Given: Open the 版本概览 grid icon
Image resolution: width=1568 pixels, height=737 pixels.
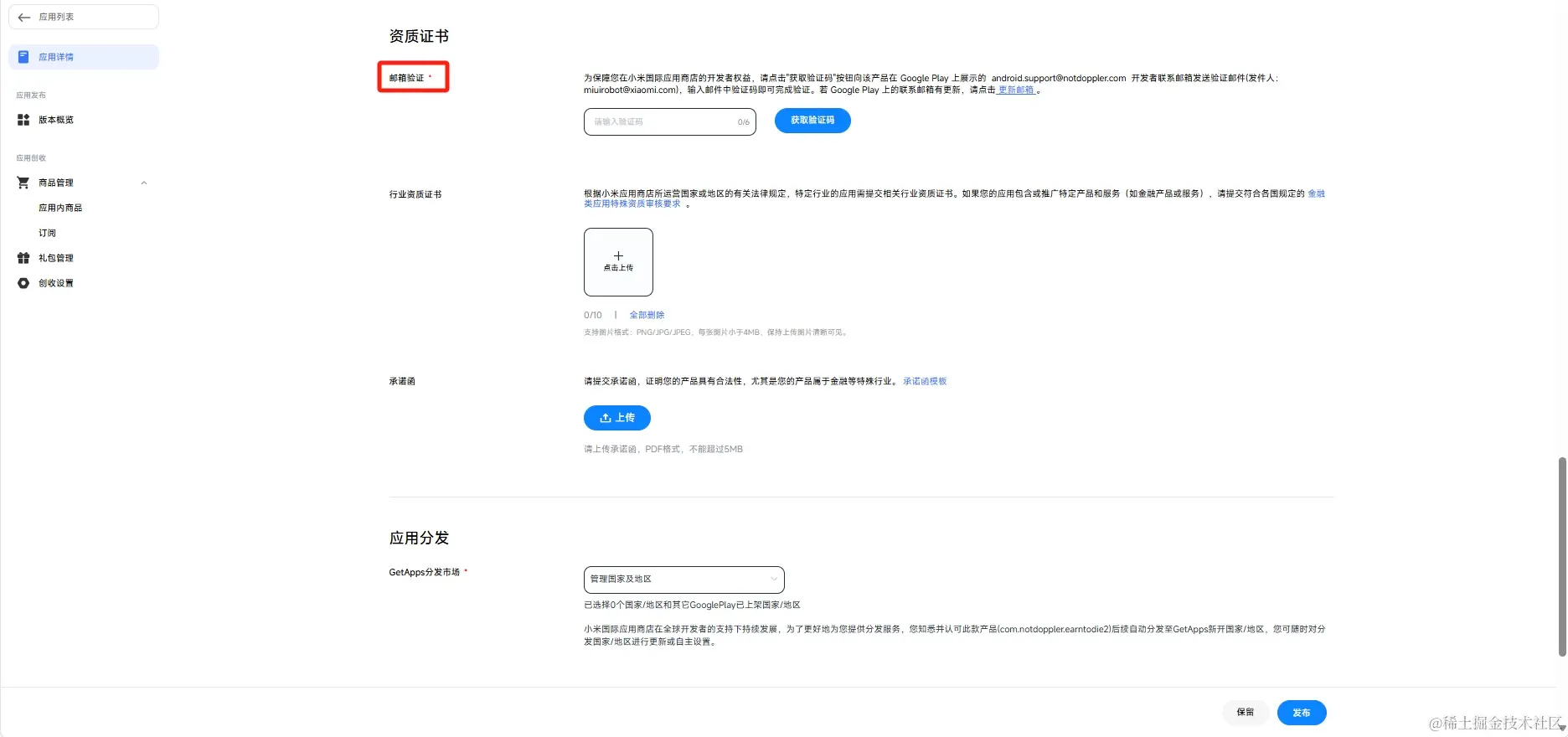Looking at the screenshot, I should pyautogui.click(x=23, y=120).
